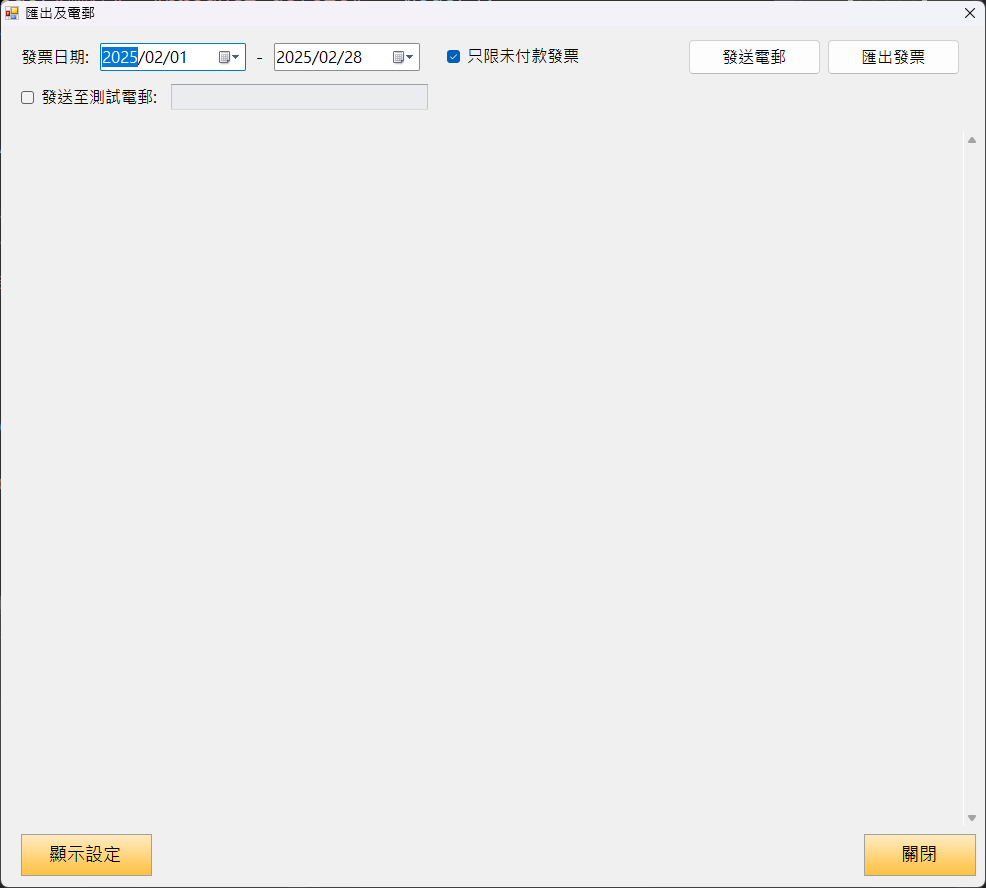Click the scrollbar down arrow

coord(971,818)
